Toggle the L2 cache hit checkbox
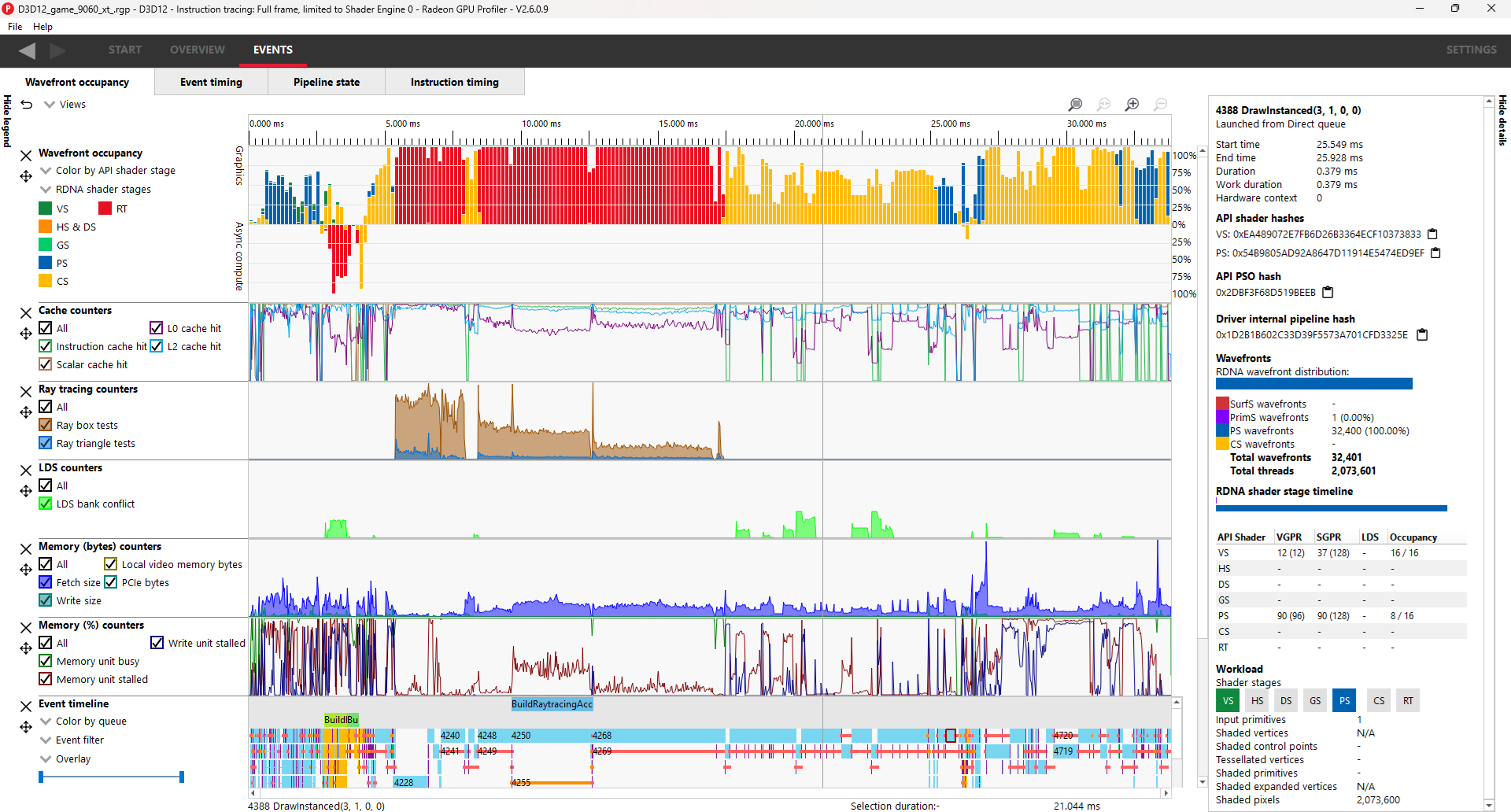The image size is (1511, 812). (x=157, y=347)
